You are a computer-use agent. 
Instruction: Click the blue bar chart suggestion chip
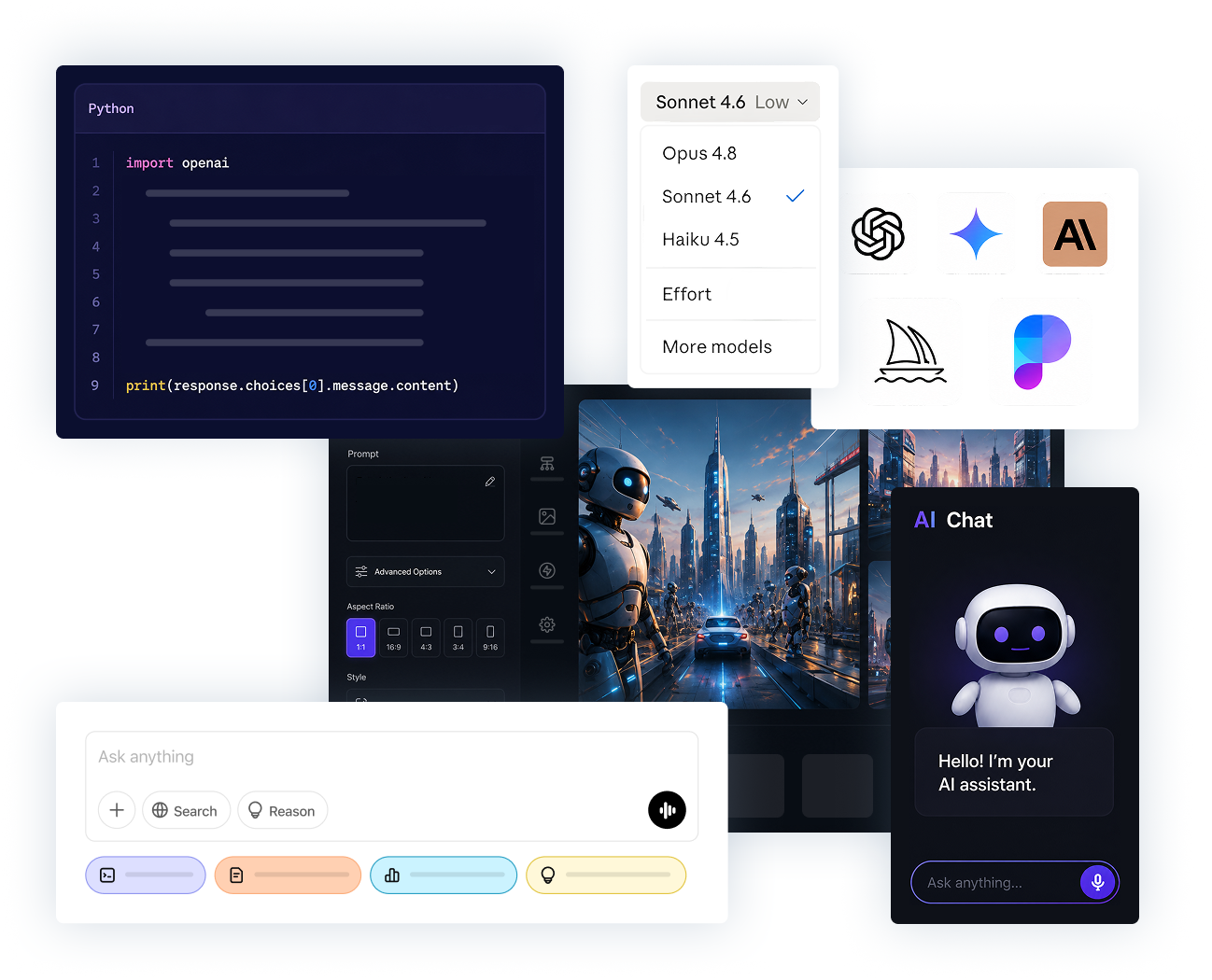[444, 875]
